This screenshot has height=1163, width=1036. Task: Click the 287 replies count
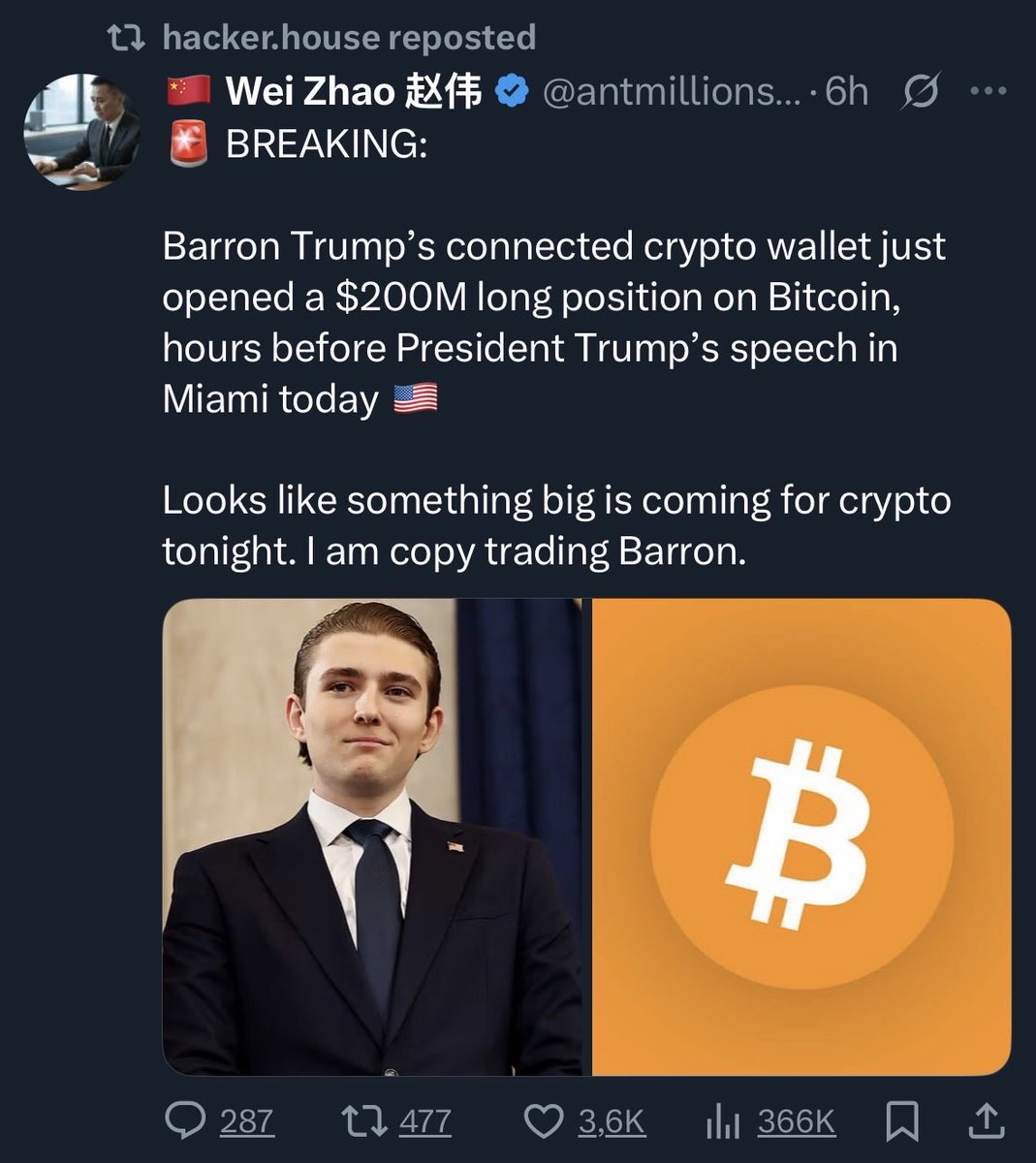(x=247, y=1122)
